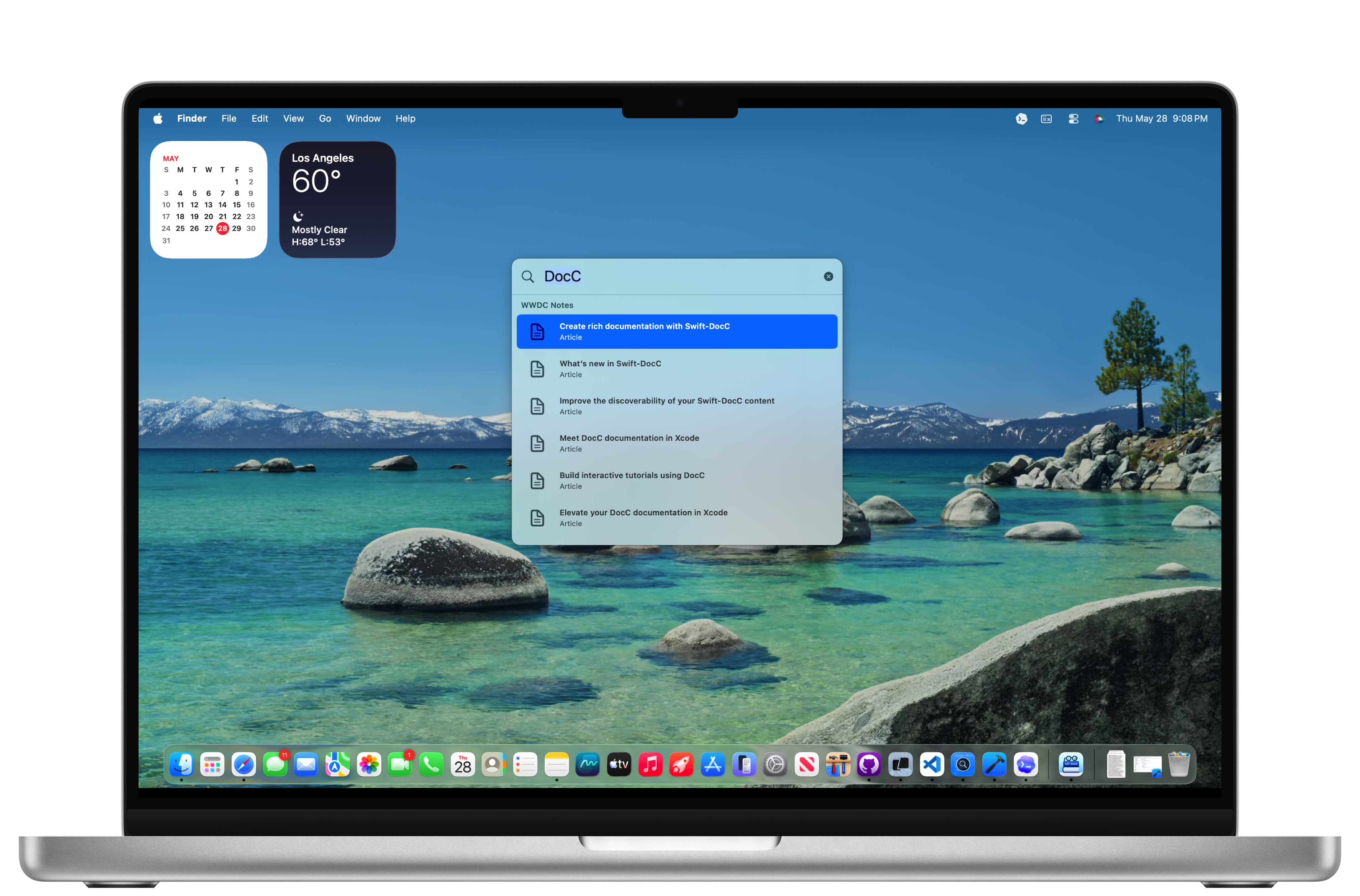Click the Los Angeles weather widget
This screenshot has height=896, width=1360.
[337, 200]
